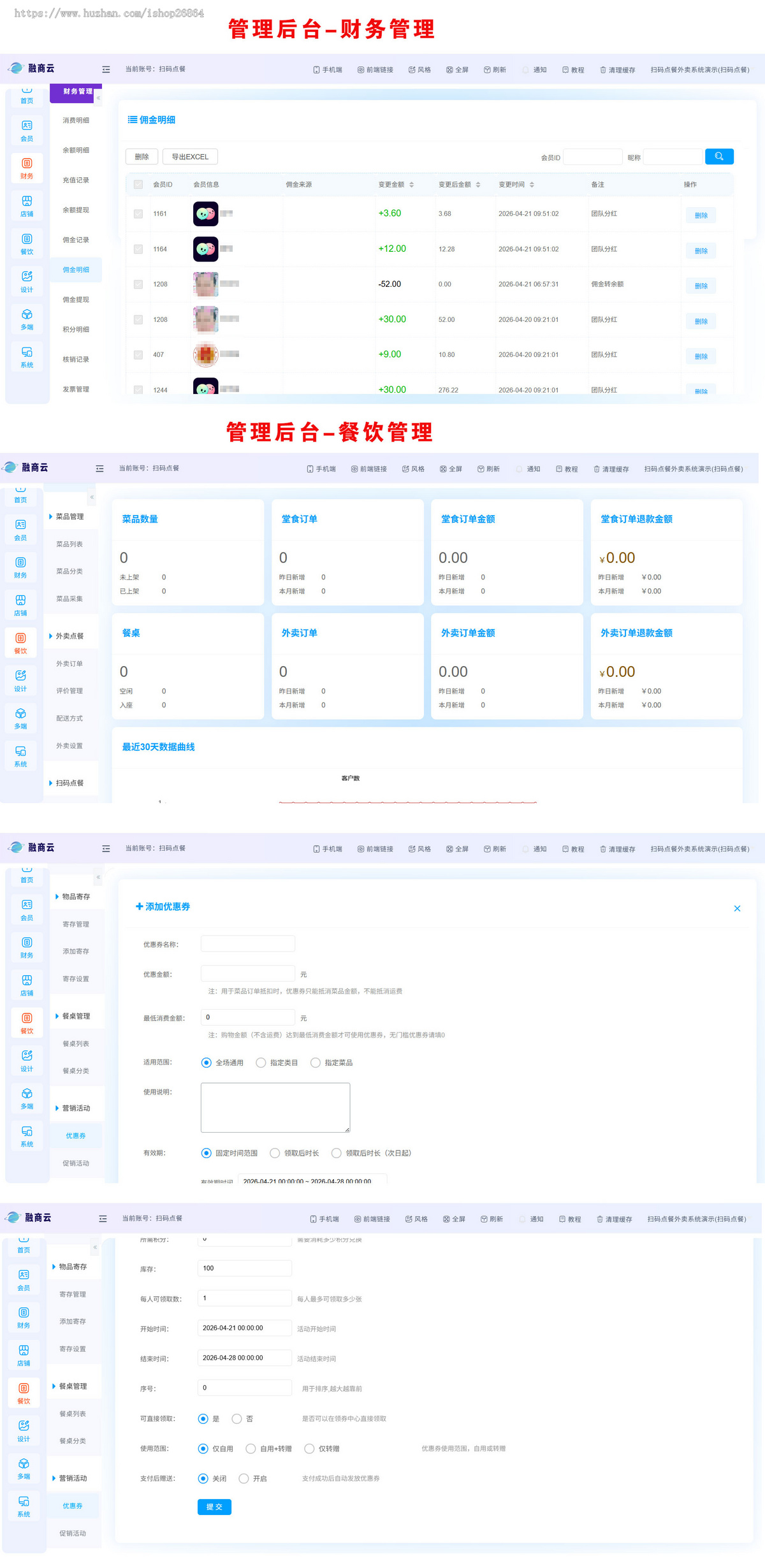This screenshot has height=1568, width=765.
Task: Click 教程 icon in 添加优惠券 screen top bar
Action: [565, 849]
